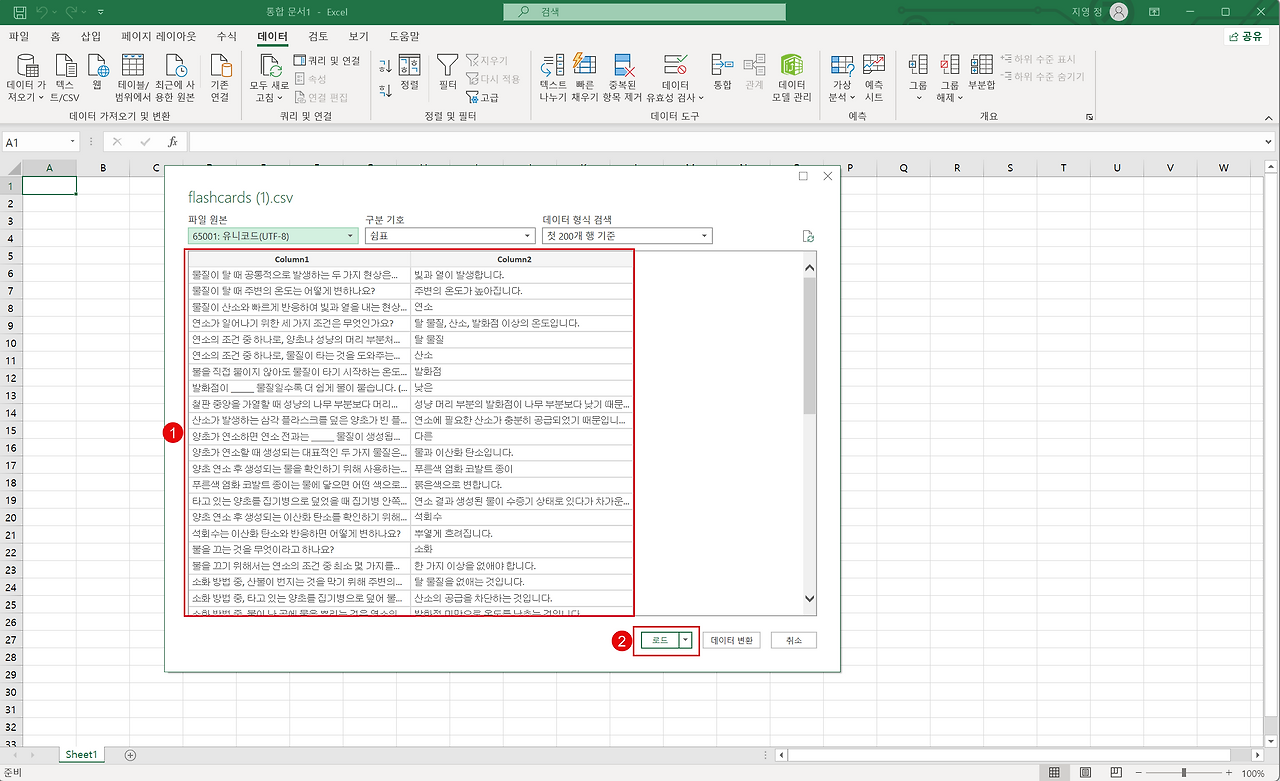Click the Column2 header in preview

pos(521,259)
